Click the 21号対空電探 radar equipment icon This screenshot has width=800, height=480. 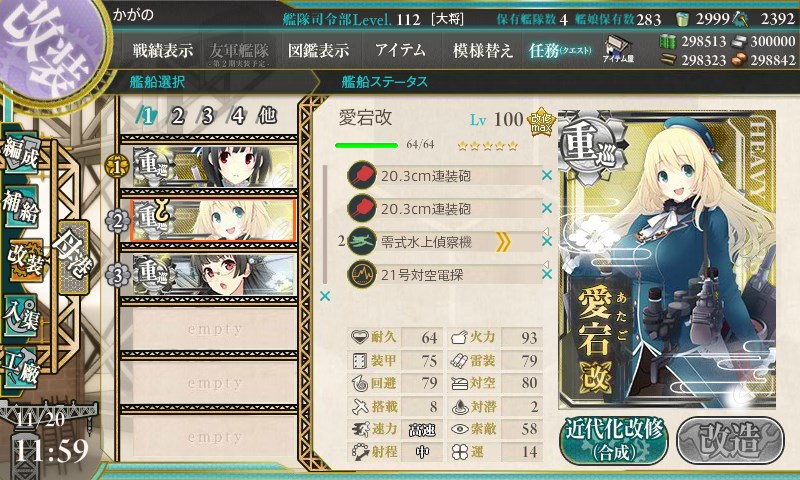[x=362, y=274]
